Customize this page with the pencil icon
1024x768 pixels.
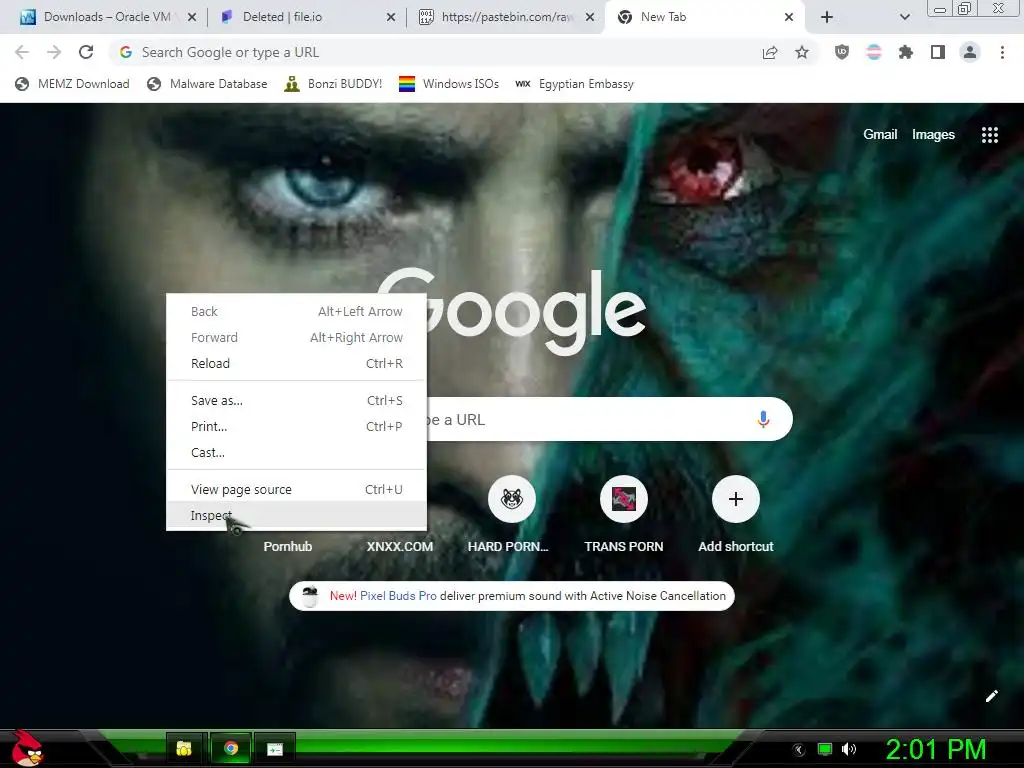[x=991, y=696]
